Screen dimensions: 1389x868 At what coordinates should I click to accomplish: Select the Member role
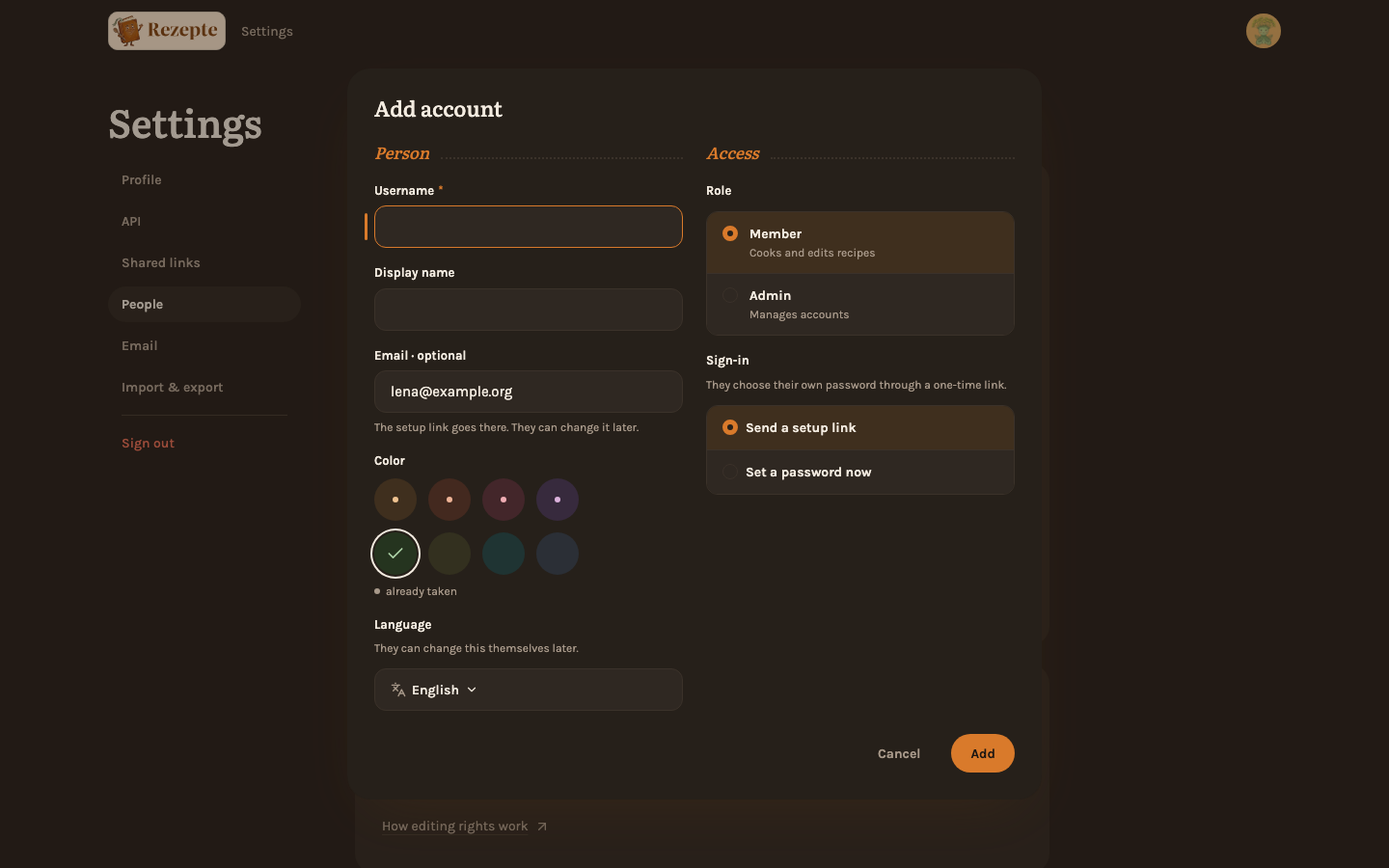860,243
